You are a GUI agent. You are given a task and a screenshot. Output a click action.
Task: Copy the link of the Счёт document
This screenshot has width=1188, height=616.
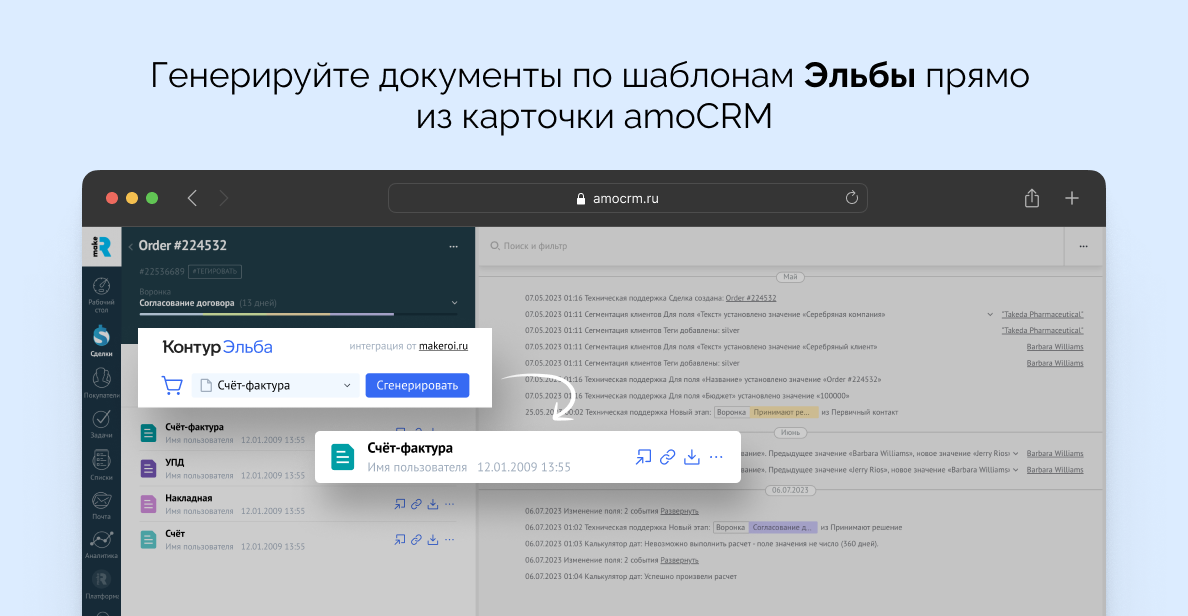416,539
